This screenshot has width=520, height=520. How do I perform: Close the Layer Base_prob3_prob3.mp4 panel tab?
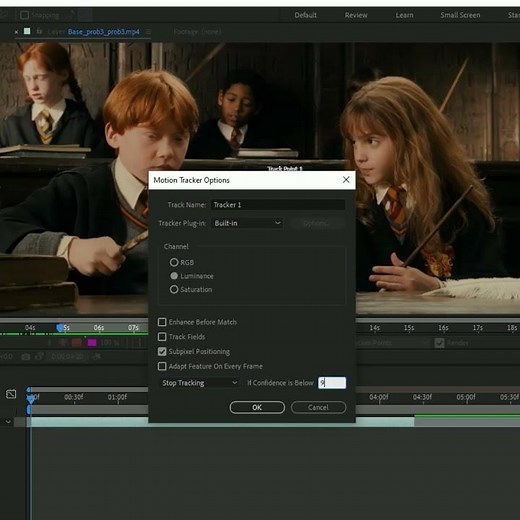click(x=16, y=32)
